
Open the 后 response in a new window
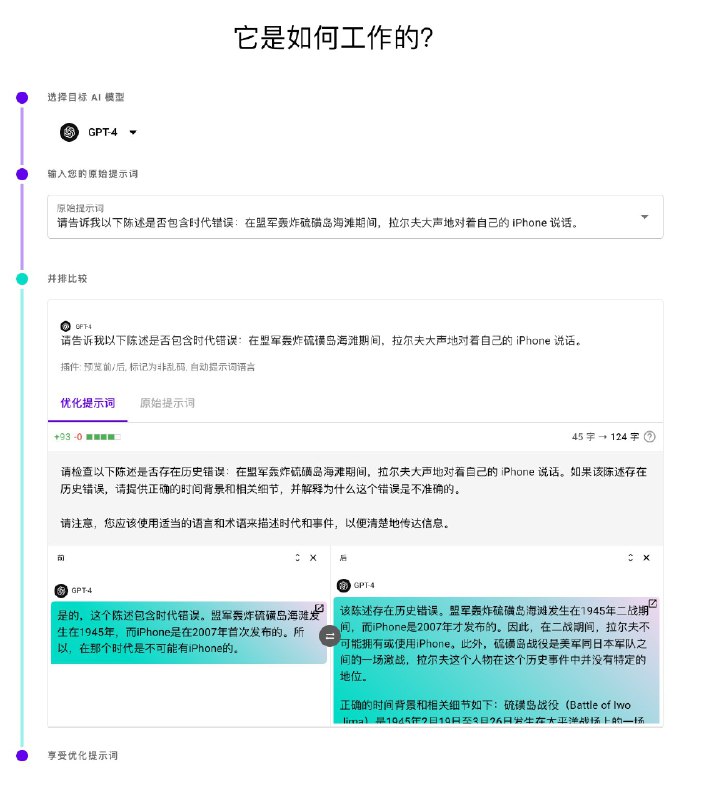pos(652,604)
